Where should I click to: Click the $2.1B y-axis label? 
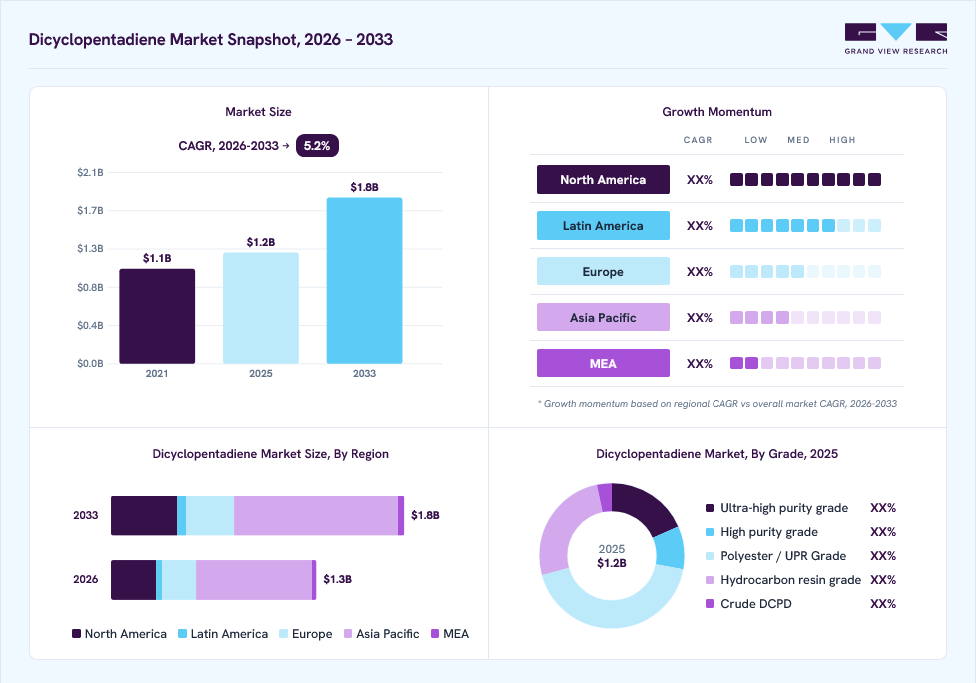coord(90,172)
